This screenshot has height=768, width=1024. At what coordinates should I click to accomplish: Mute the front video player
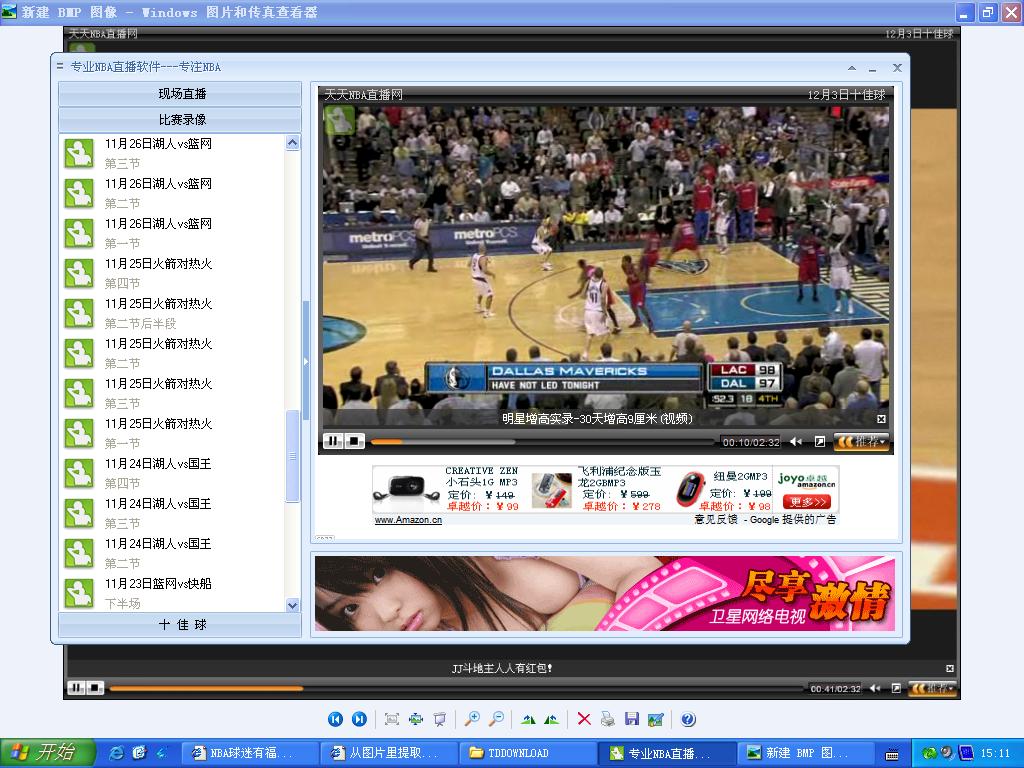[795, 442]
